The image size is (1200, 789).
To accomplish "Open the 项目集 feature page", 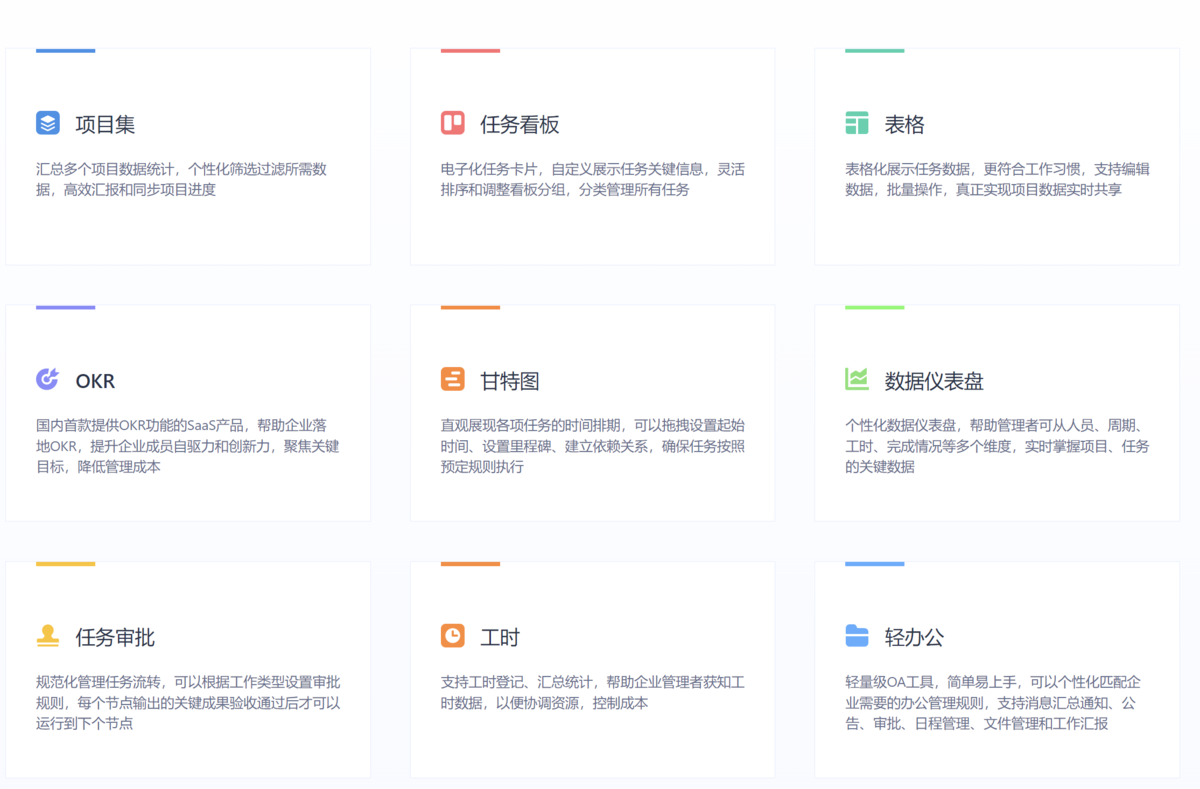I will point(105,122).
